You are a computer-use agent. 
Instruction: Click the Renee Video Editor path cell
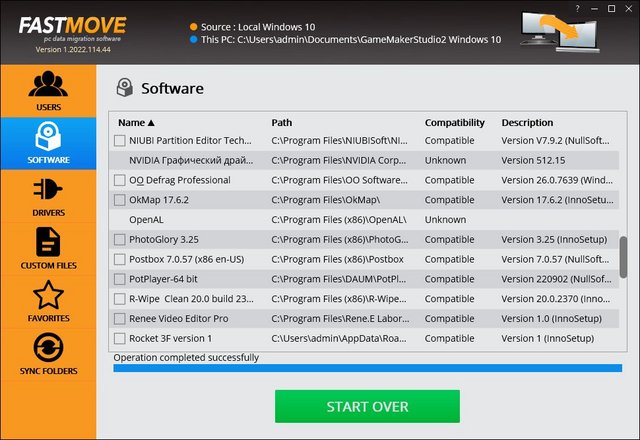point(340,319)
